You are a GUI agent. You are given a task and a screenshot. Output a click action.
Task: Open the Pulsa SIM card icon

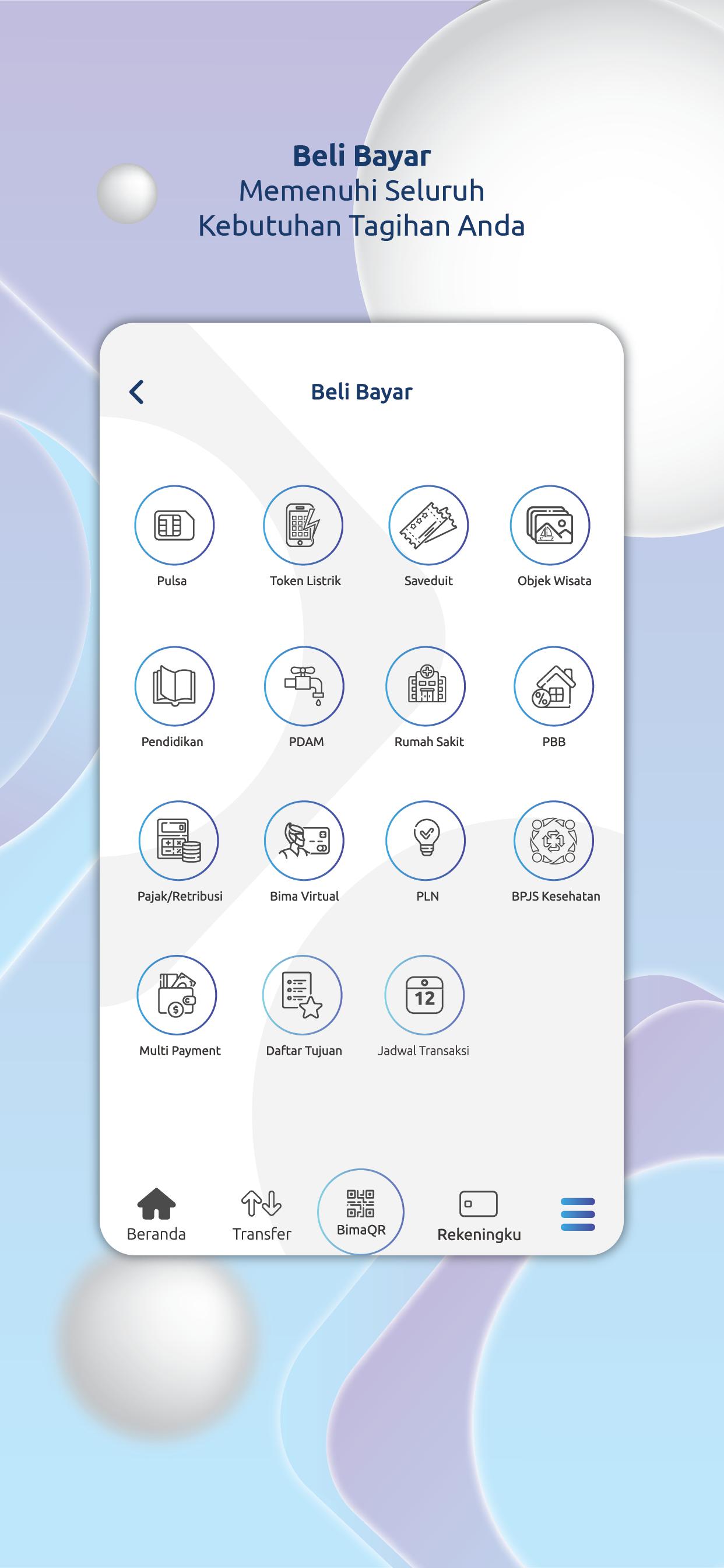point(175,524)
